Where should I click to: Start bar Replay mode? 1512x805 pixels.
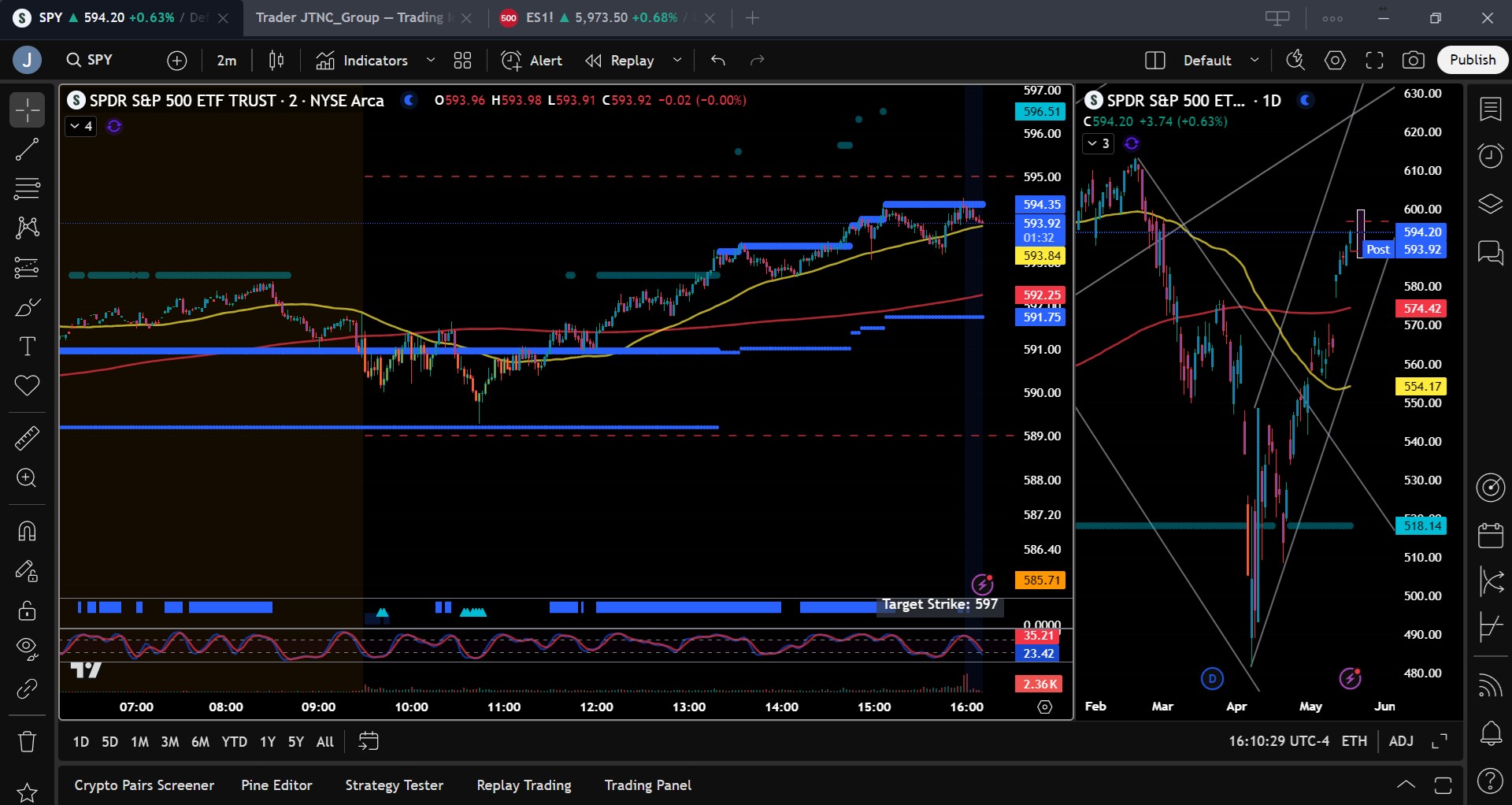[x=621, y=61]
